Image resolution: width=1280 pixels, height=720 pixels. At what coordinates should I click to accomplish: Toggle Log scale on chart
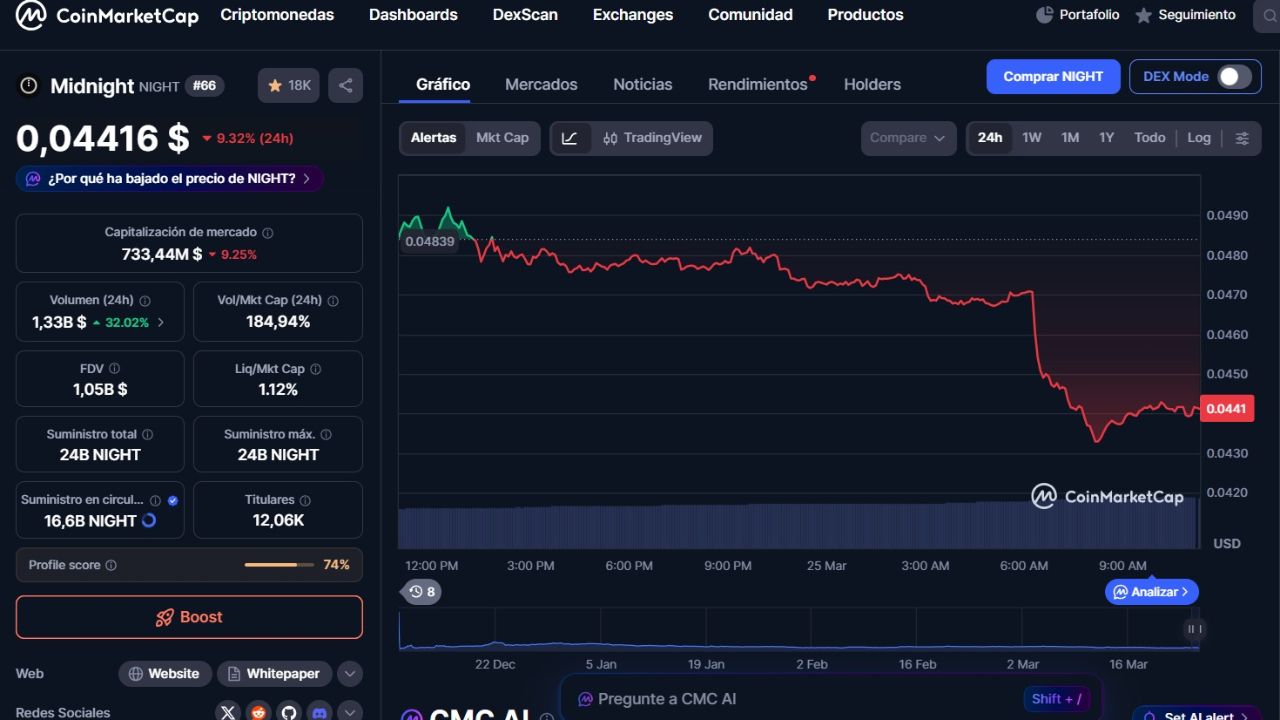click(x=1199, y=138)
